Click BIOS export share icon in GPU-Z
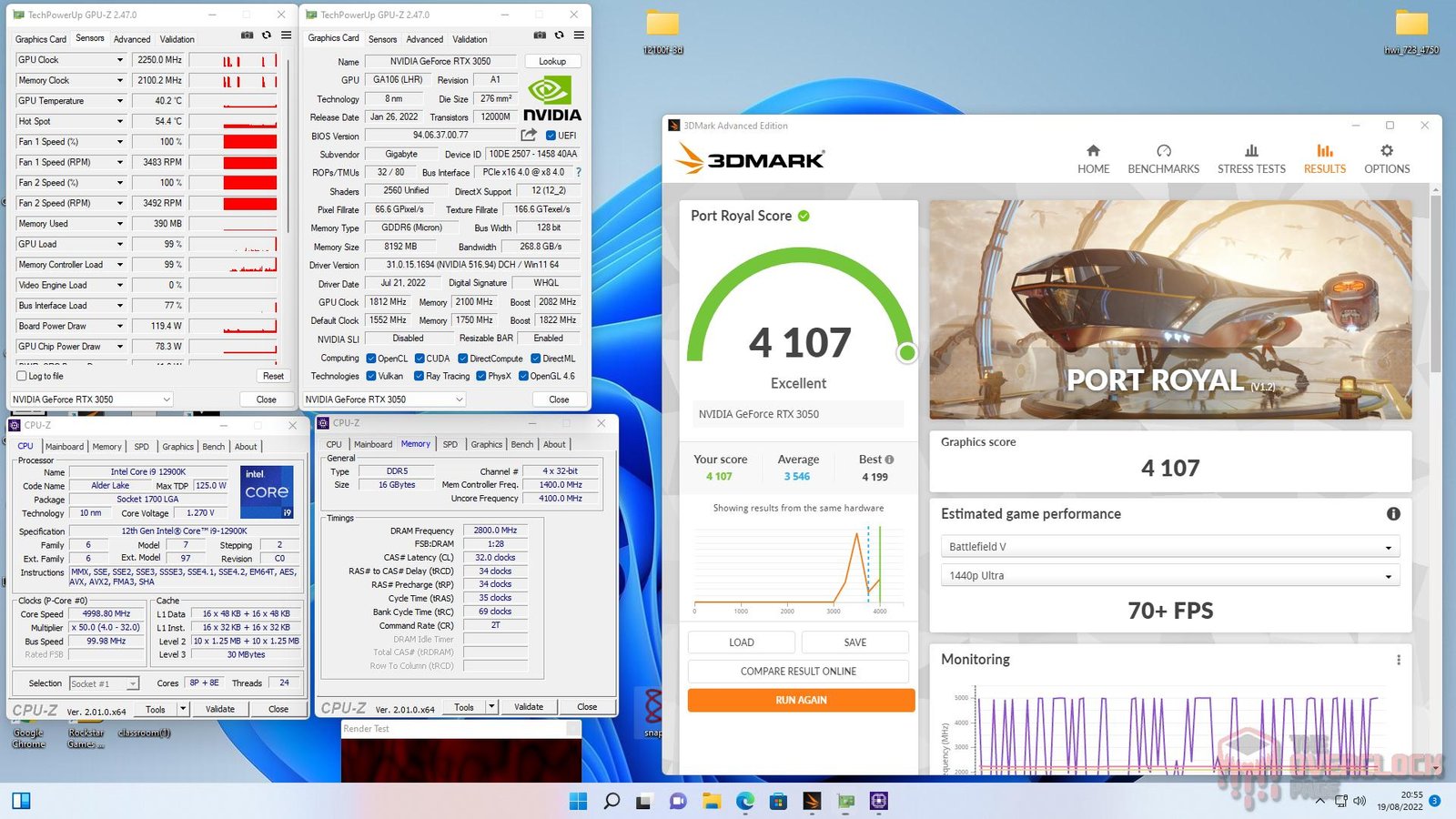Screen dimensions: 1456x819 [529, 135]
